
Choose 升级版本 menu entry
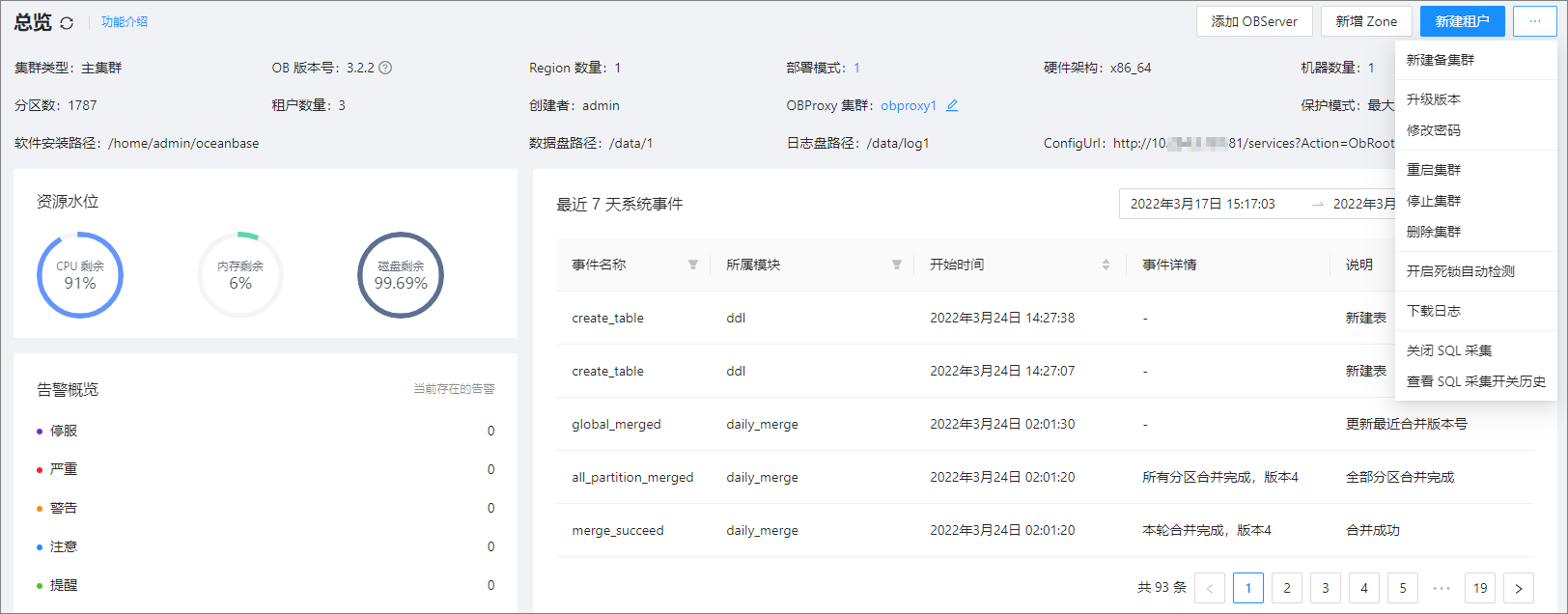[x=1475, y=99]
